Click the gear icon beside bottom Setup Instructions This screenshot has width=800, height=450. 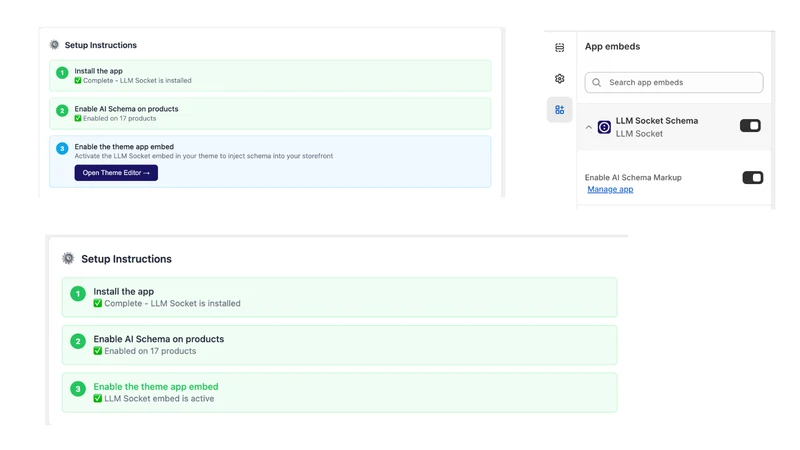click(68, 258)
